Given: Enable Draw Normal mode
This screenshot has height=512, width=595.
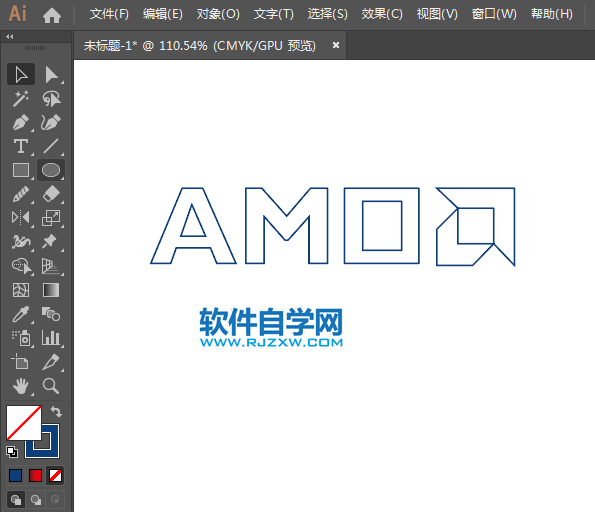Looking at the screenshot, I should [16, 500].
